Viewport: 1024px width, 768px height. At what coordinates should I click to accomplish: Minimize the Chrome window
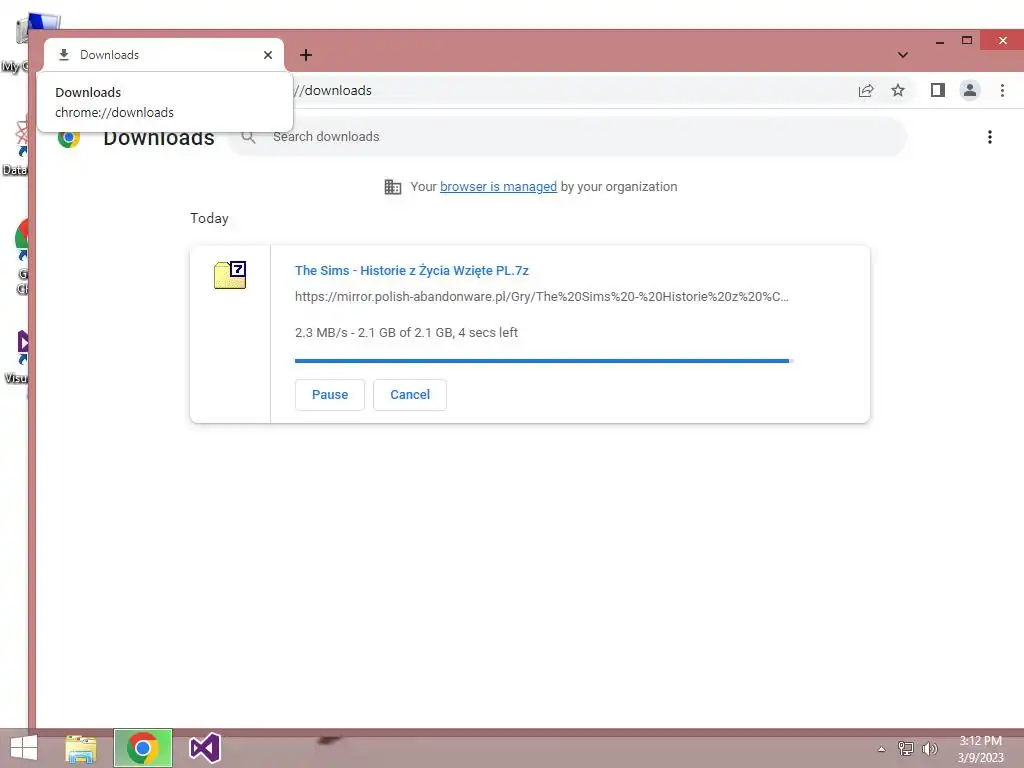pos(940,41)
